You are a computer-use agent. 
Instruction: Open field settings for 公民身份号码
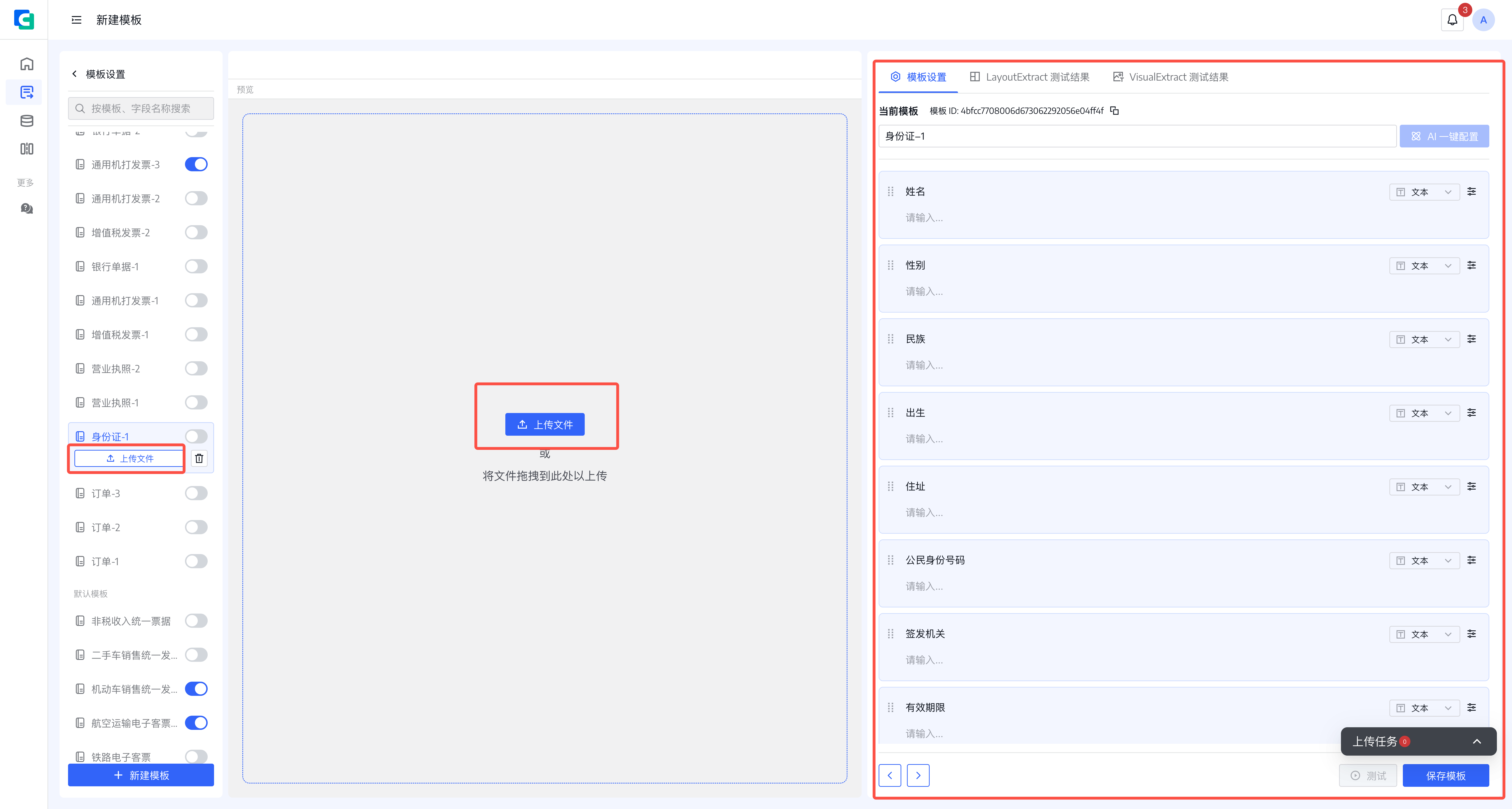(x=1472, y=560)
